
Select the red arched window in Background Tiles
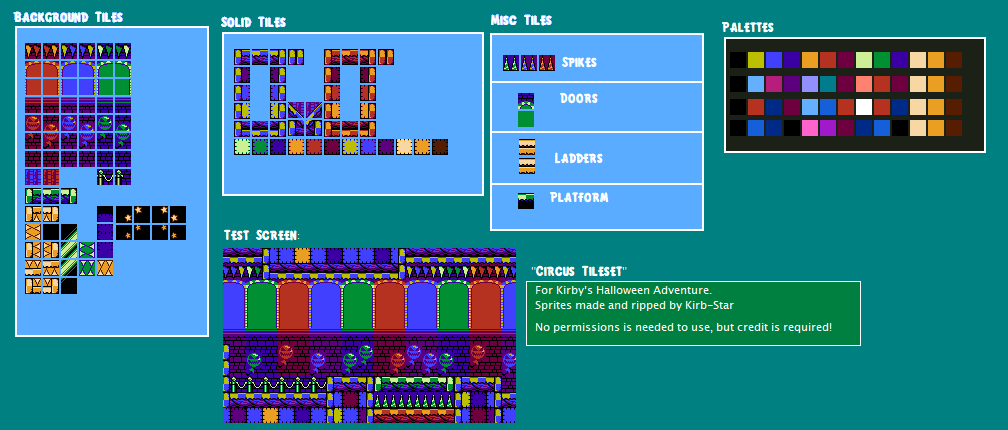pos(42,78)
